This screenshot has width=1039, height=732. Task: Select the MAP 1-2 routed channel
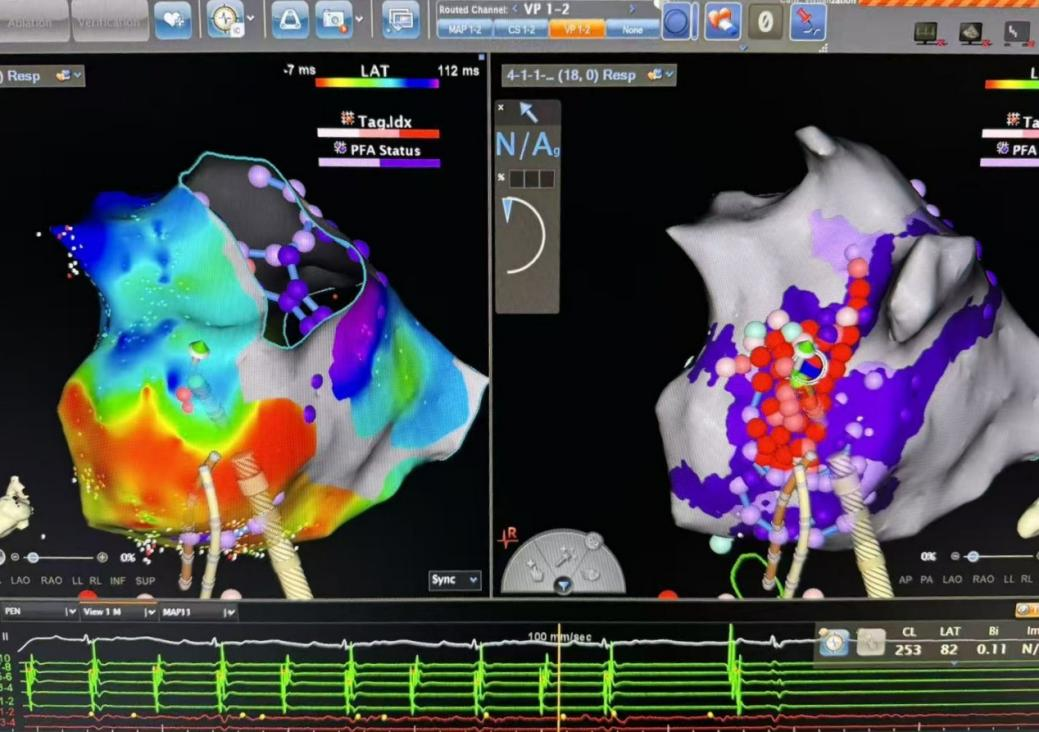[x=465, y=30]
